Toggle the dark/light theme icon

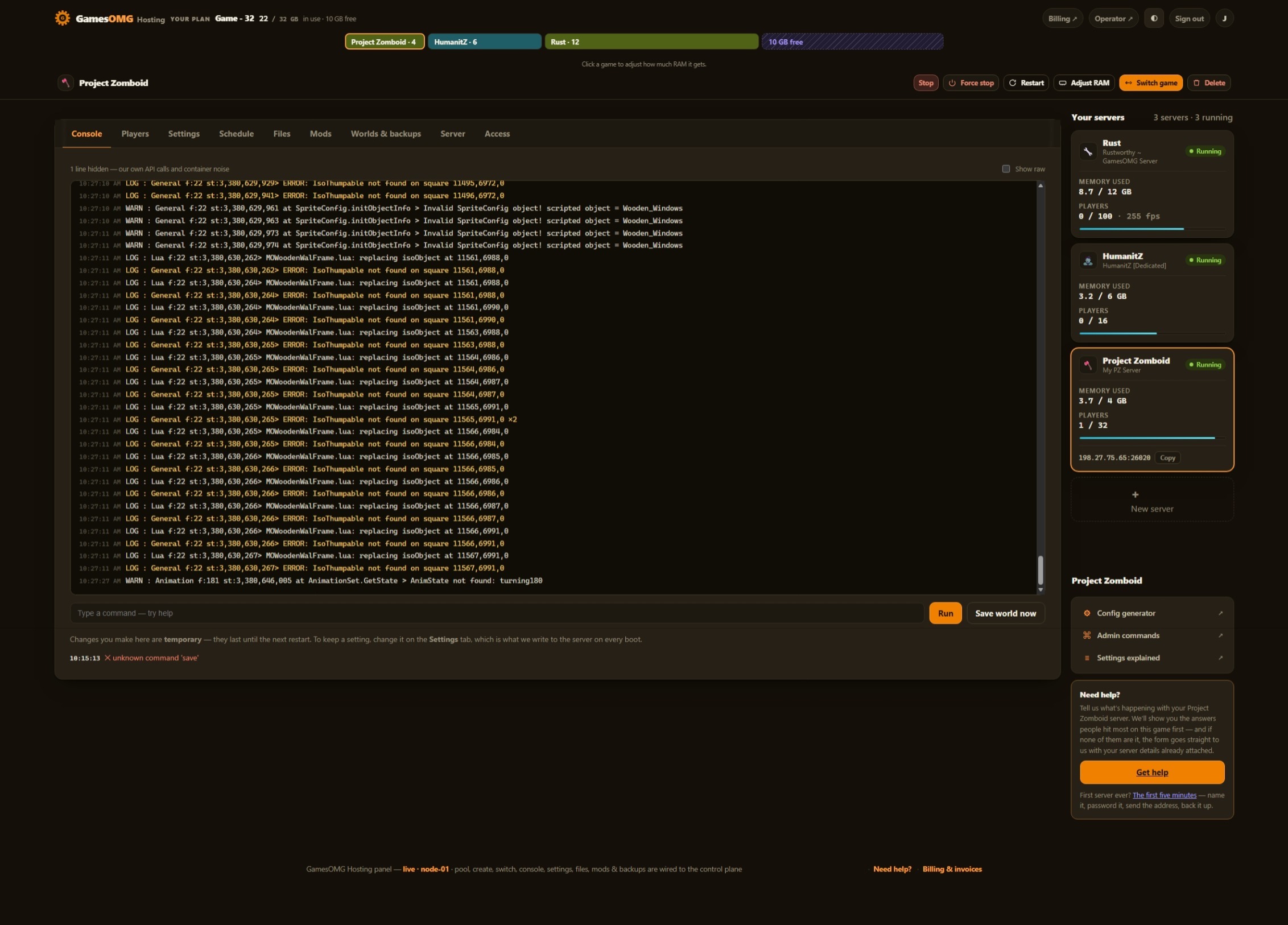point(1154,18)
